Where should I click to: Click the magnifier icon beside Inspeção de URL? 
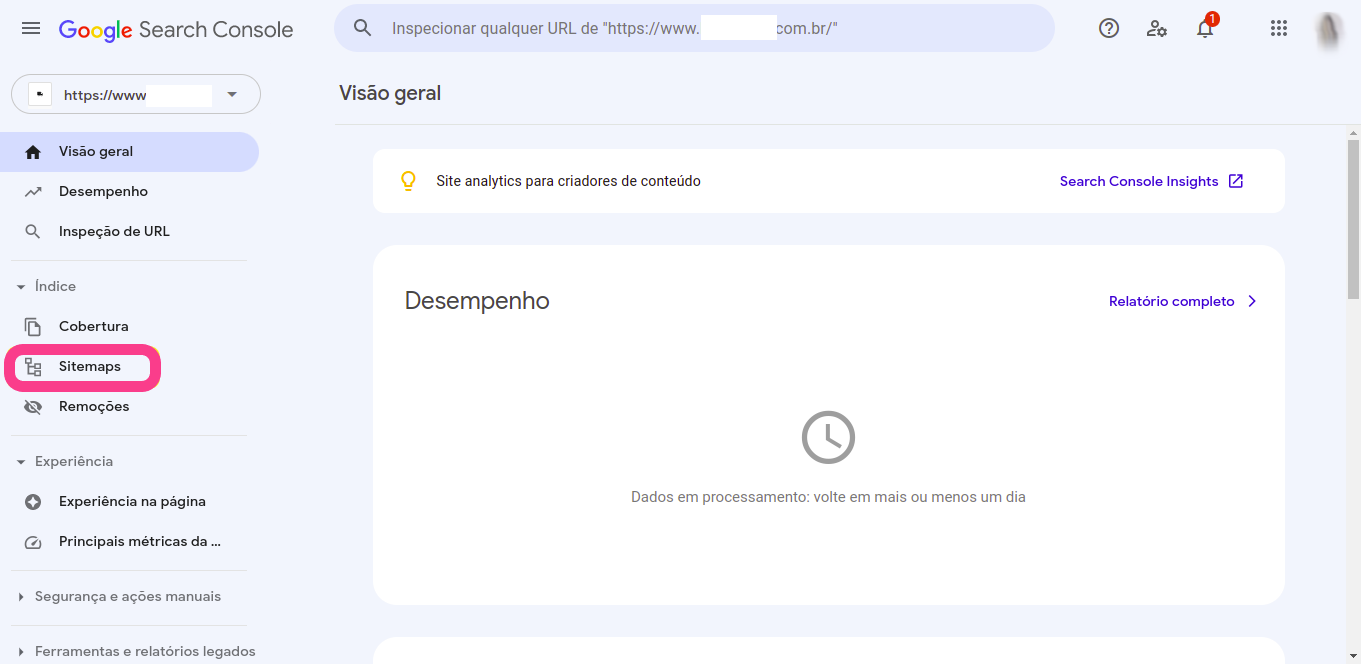(x=33, y=232)
